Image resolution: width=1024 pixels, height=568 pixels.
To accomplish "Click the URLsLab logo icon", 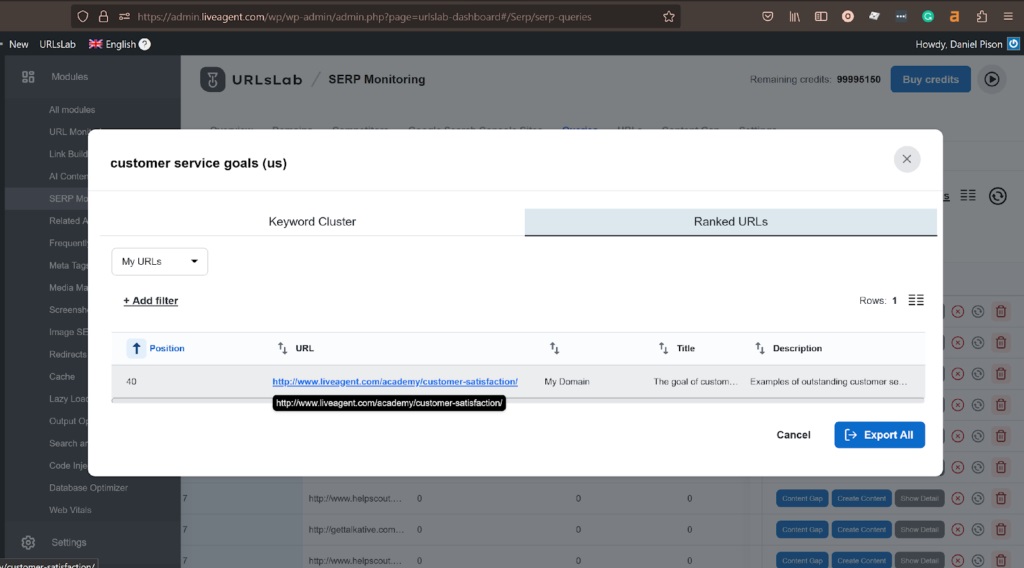I will [x=212, y=80].
